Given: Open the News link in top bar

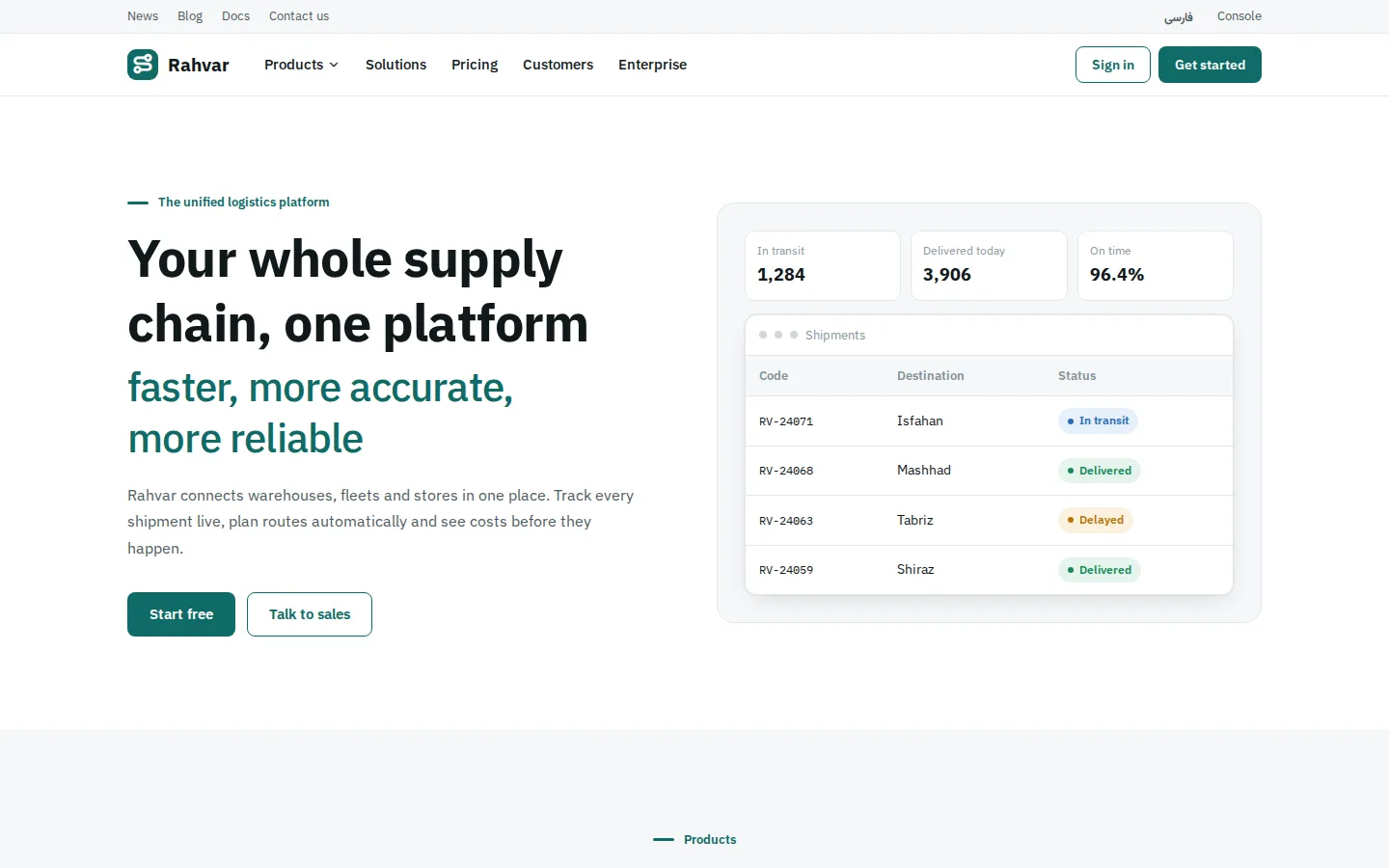Looking at the screenshot, I should coord(143,16).
